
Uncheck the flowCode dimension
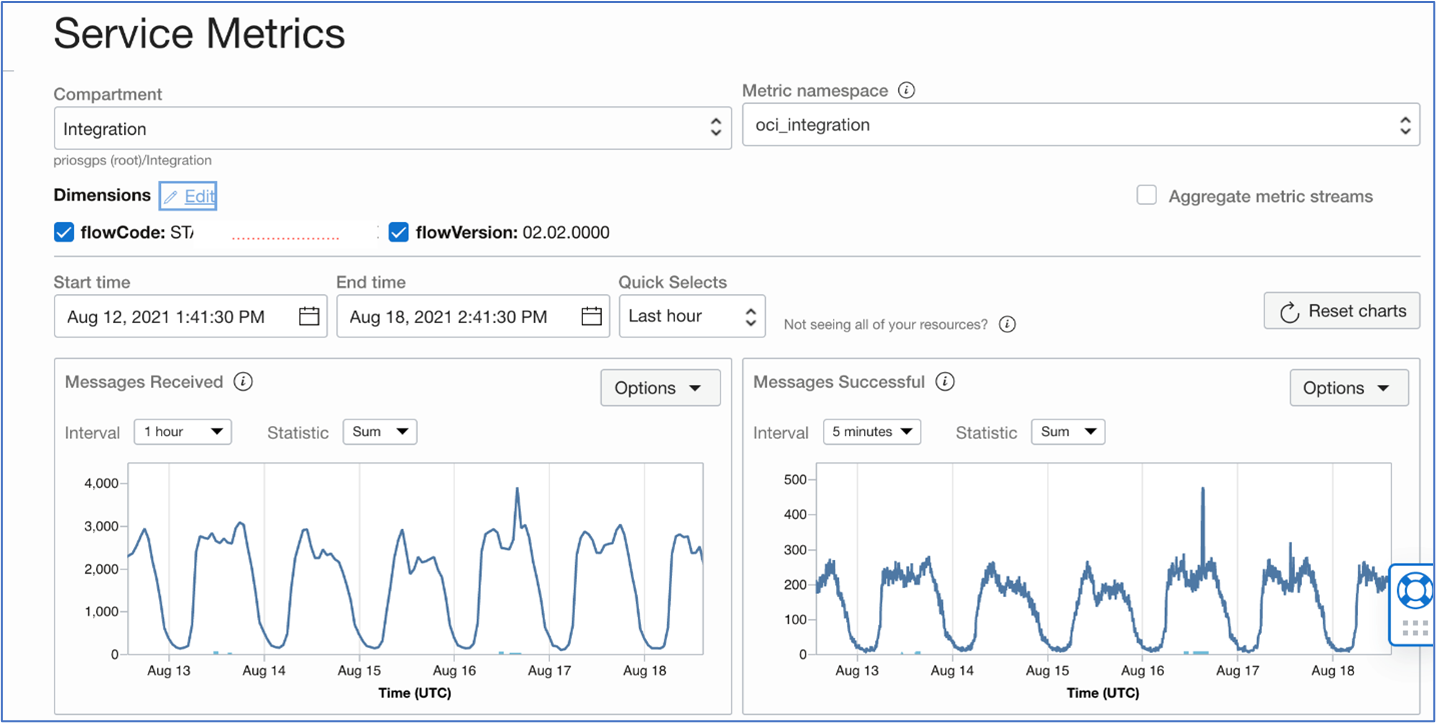[x=63, y=231]
